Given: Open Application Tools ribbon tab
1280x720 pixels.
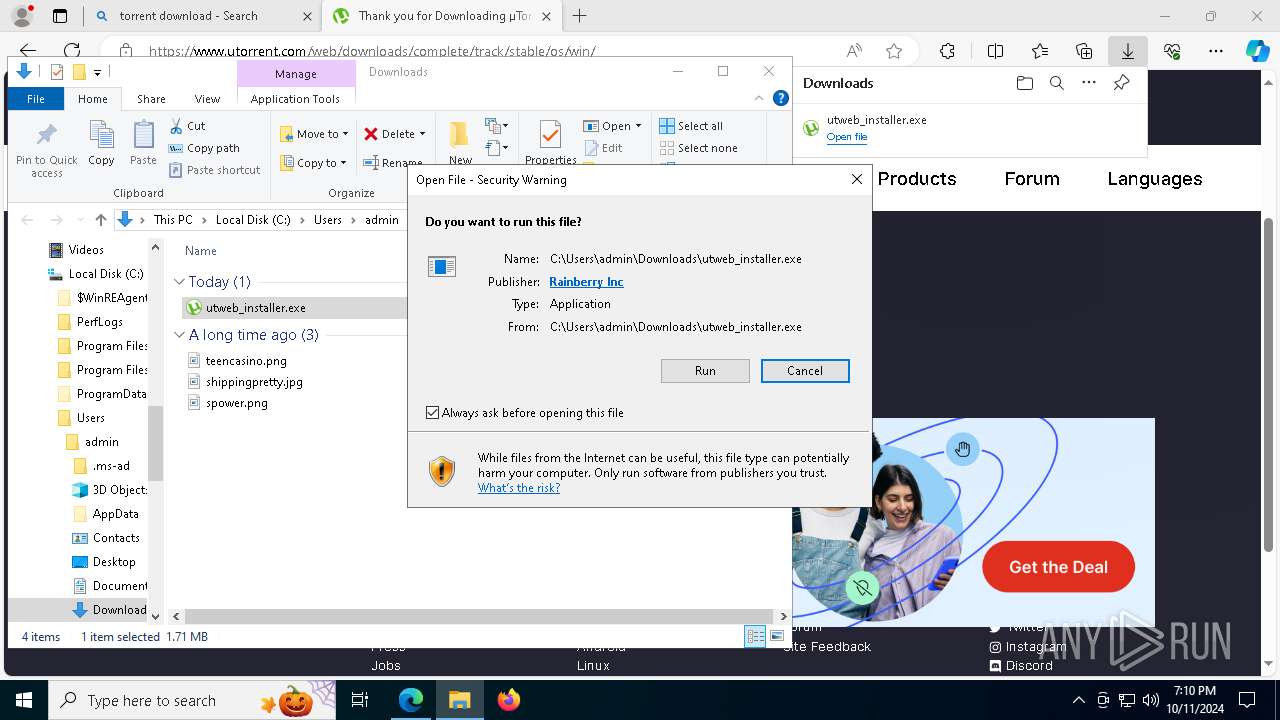Looking at the screenshot, I should coord(295,99).
